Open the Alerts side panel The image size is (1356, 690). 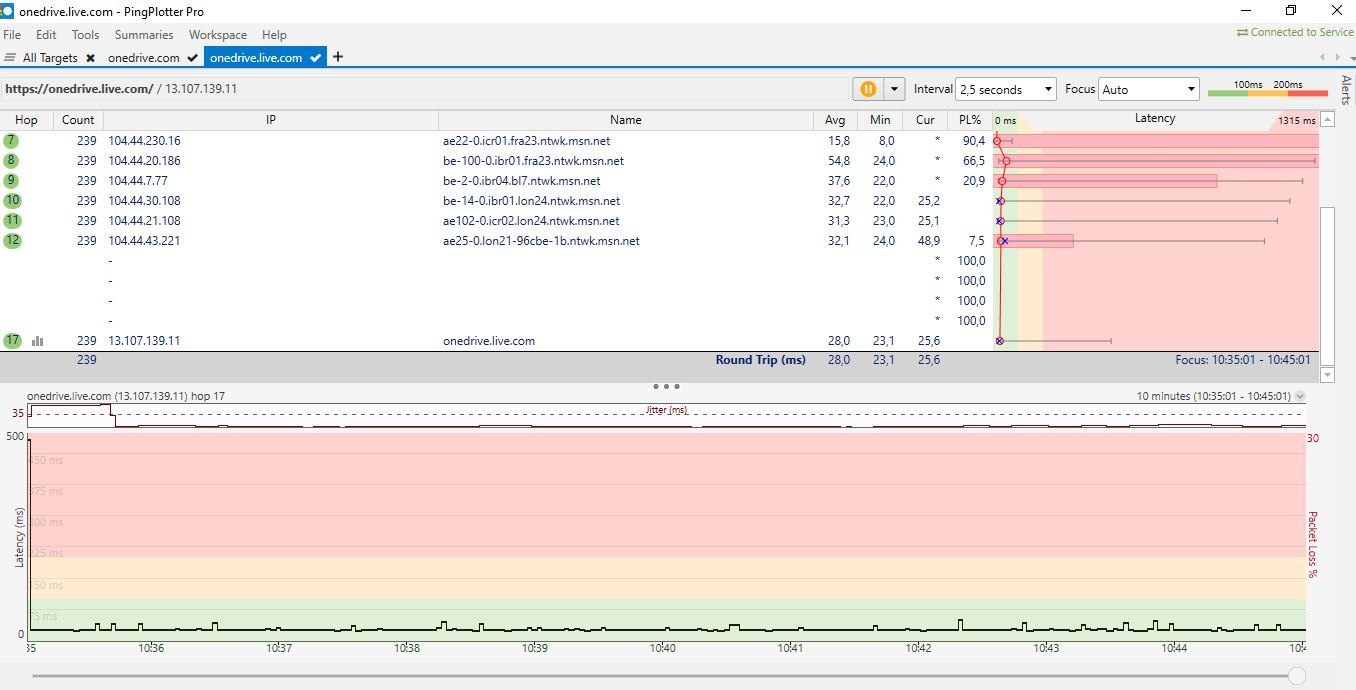[1346, 89]
